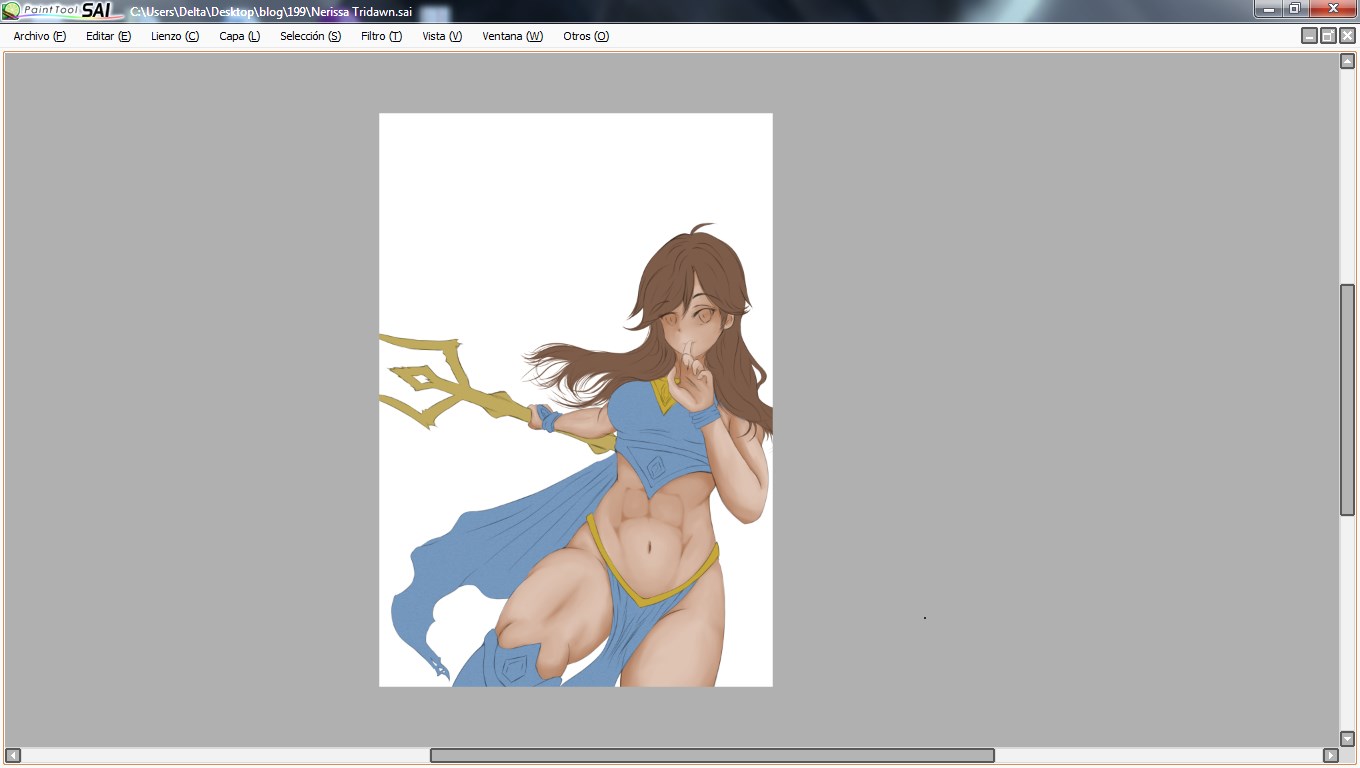This screenshot has width=1360, height=768.
Task: Open the Otros menu
Action: (x=586, y=36)
